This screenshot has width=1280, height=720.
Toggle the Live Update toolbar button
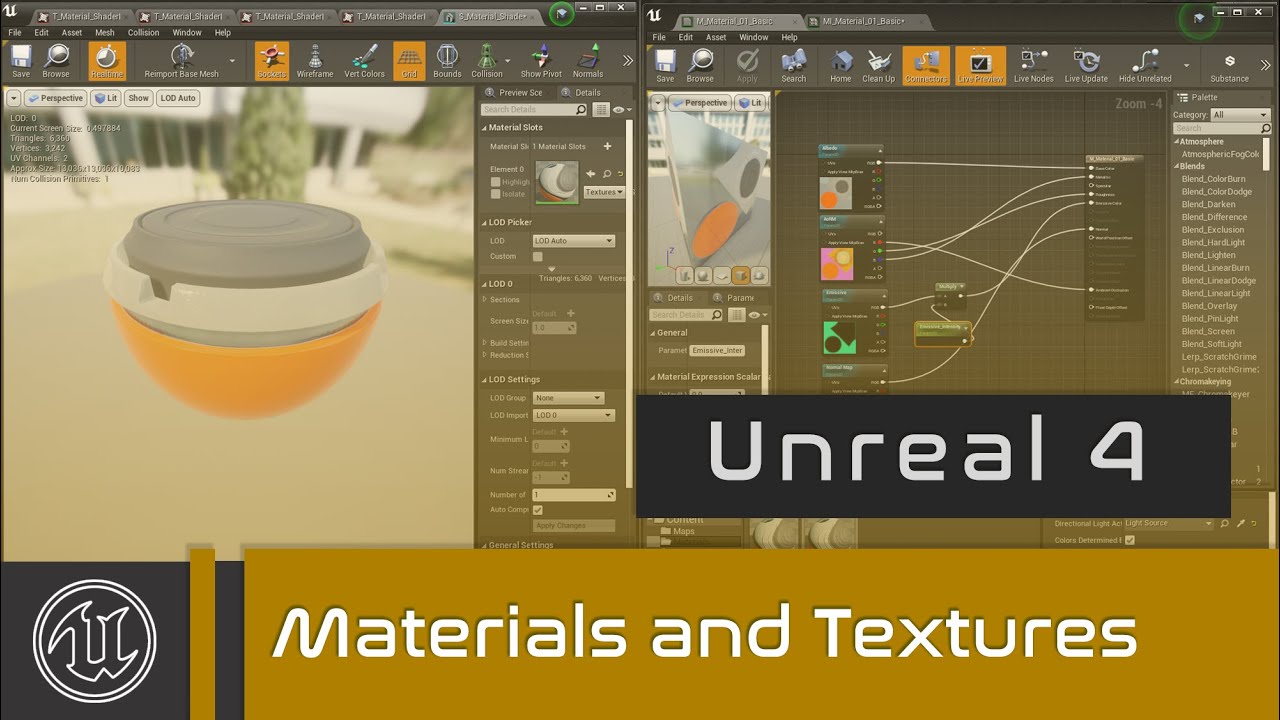coord(1086,66)
